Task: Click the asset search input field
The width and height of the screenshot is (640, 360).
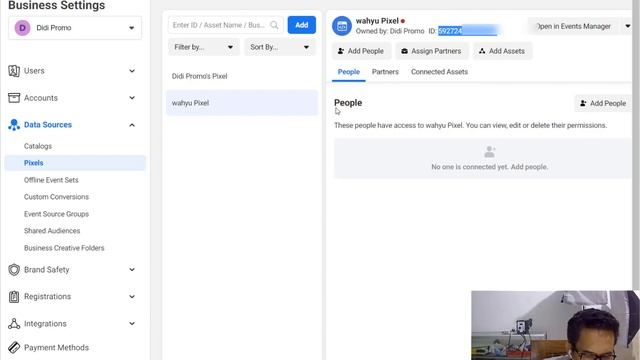Action: 225,25
